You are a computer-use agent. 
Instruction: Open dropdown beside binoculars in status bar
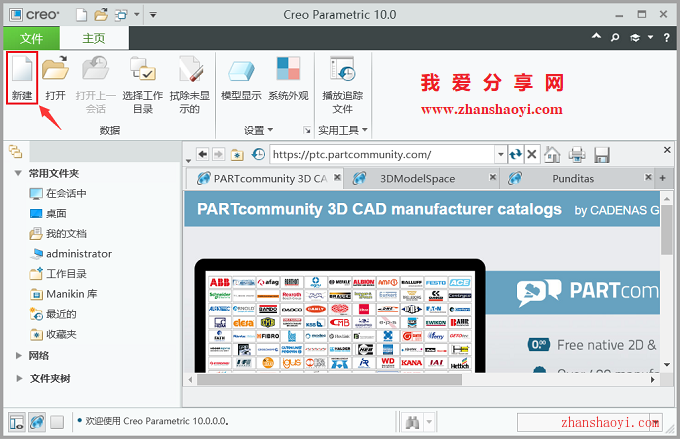(x=429, y=422)
